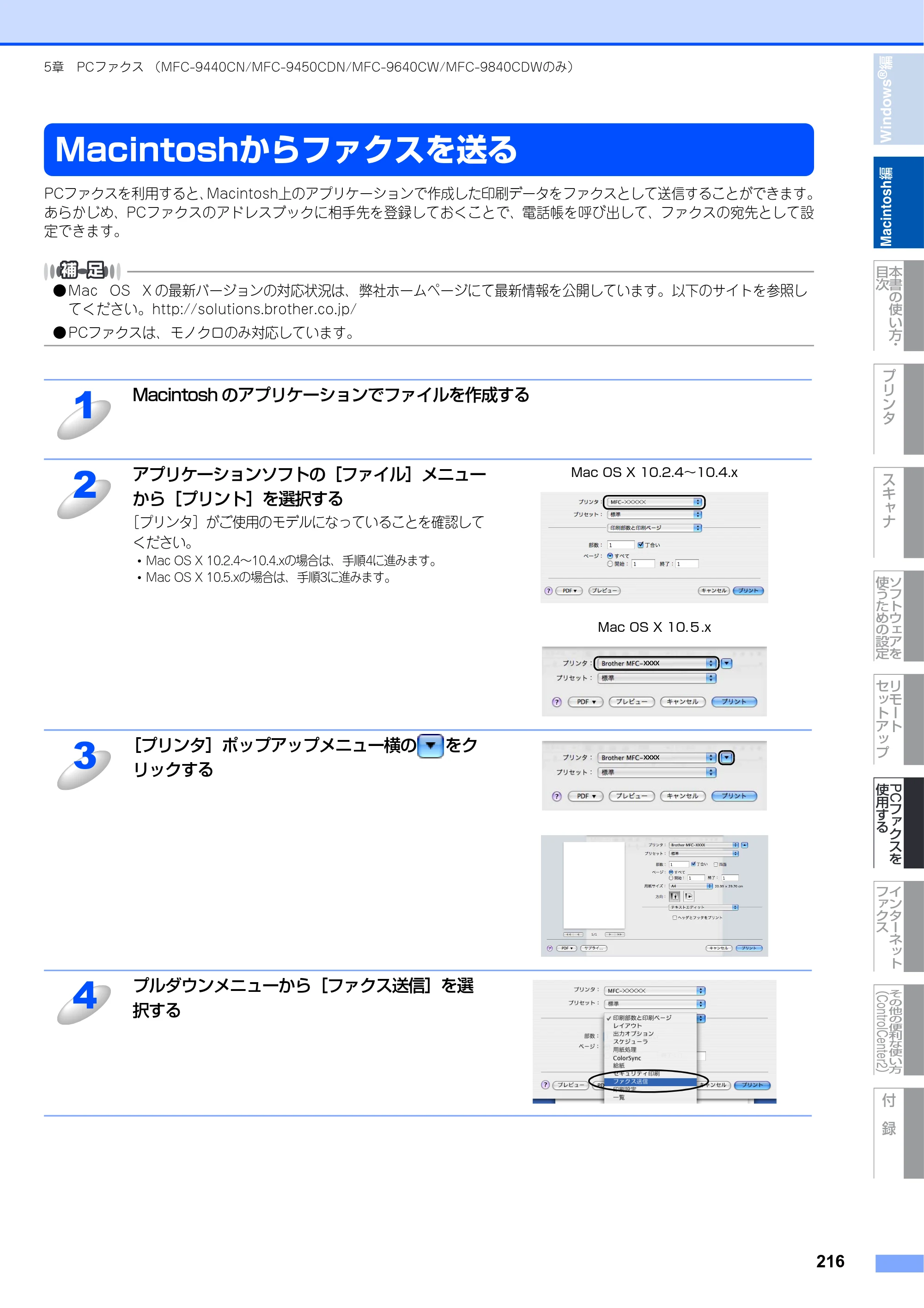Open テキストエディット dropdown in expanded dialog
This screenshot has height=1308, width=924.
pos(704,907)
